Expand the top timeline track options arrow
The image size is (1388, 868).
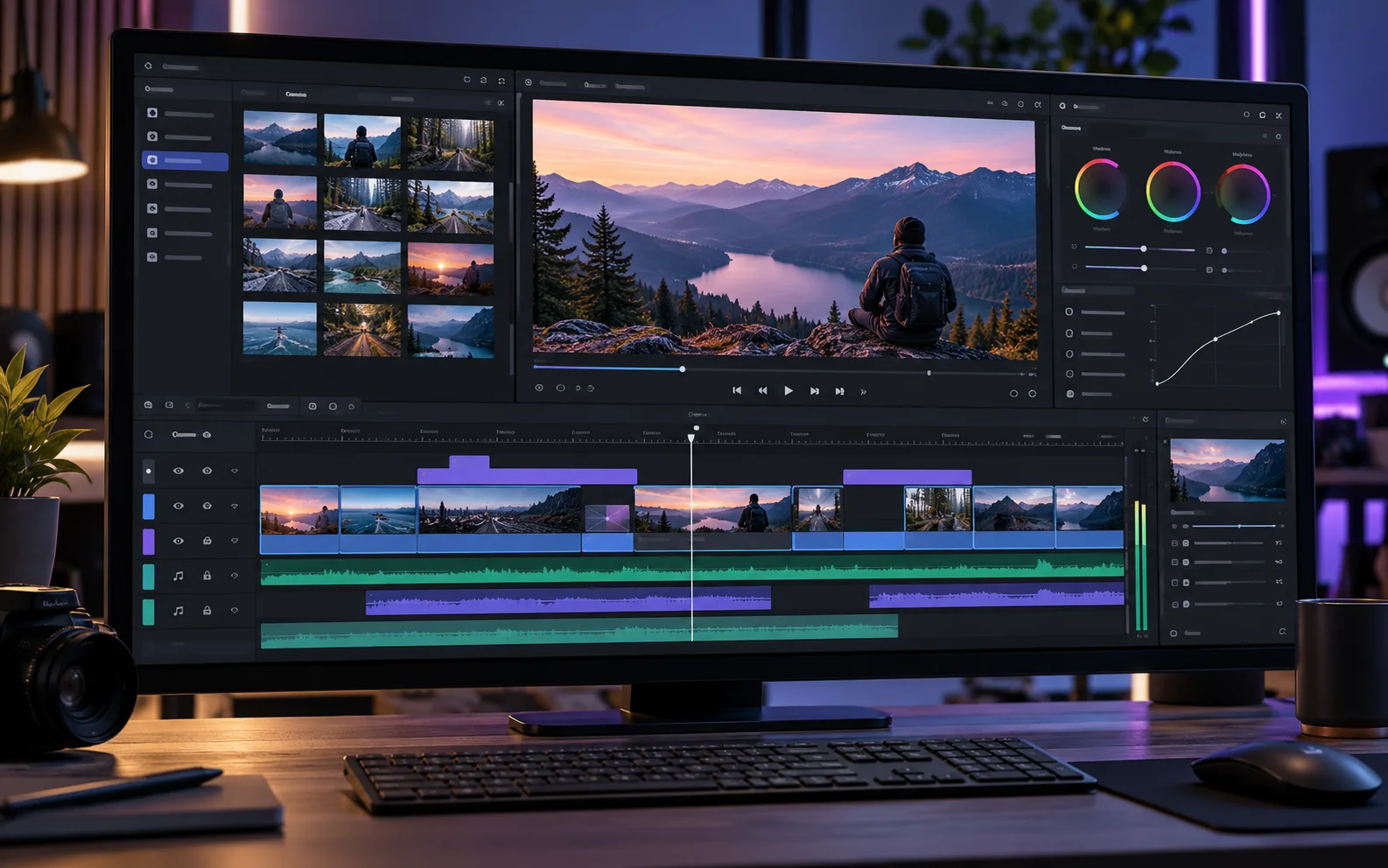coord(235,471)
